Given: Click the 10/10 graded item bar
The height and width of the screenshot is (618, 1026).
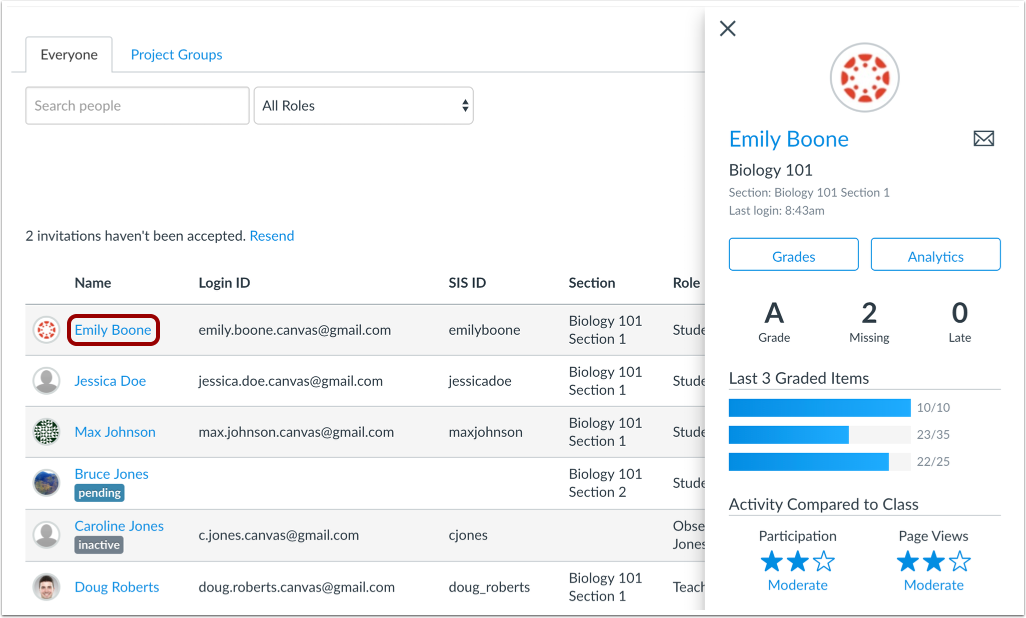Looking at the screenshot, I should (x=820, y=408).
